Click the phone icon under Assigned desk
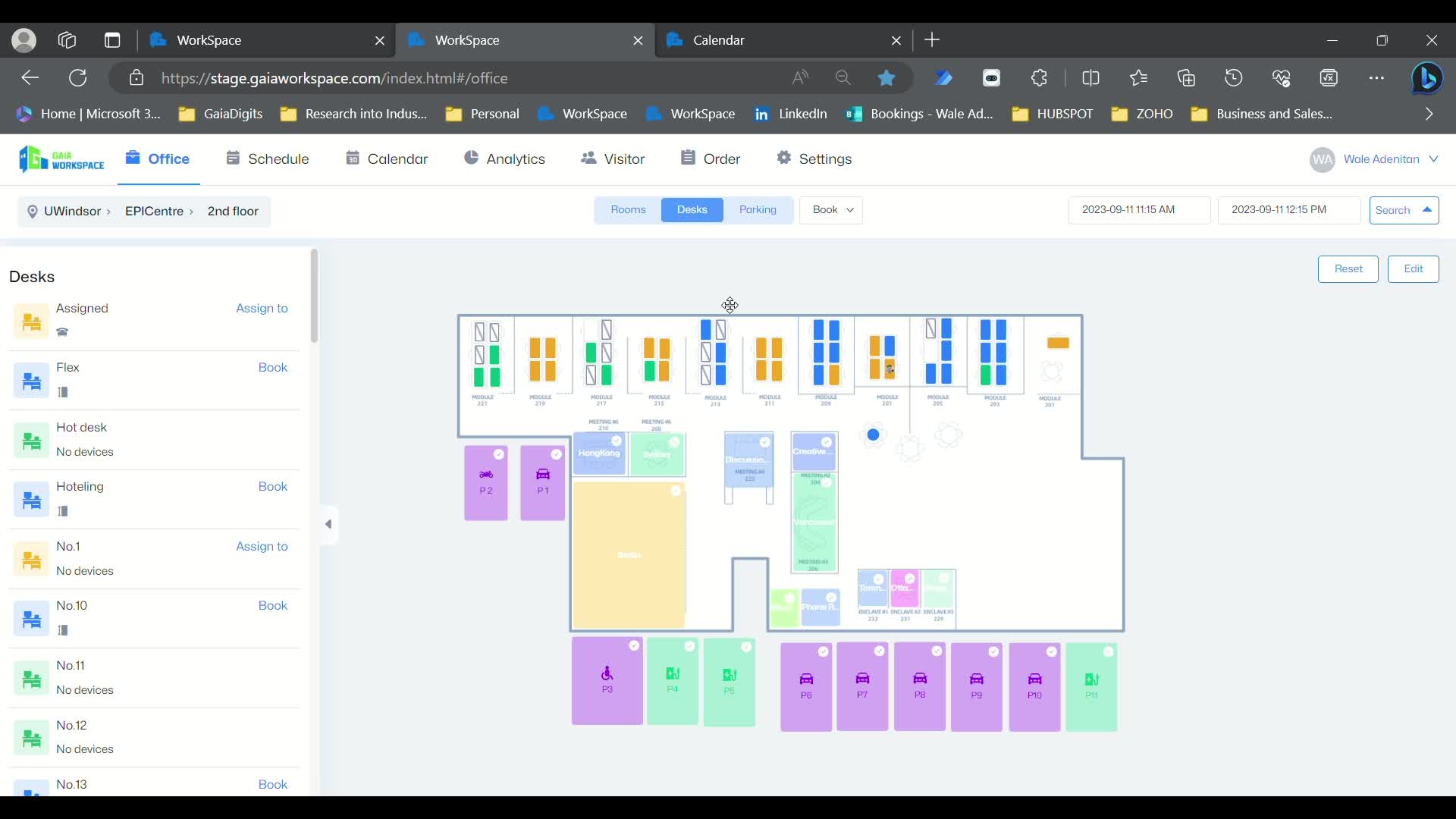The image size is (1456, 819). click(x=62, y=331)
